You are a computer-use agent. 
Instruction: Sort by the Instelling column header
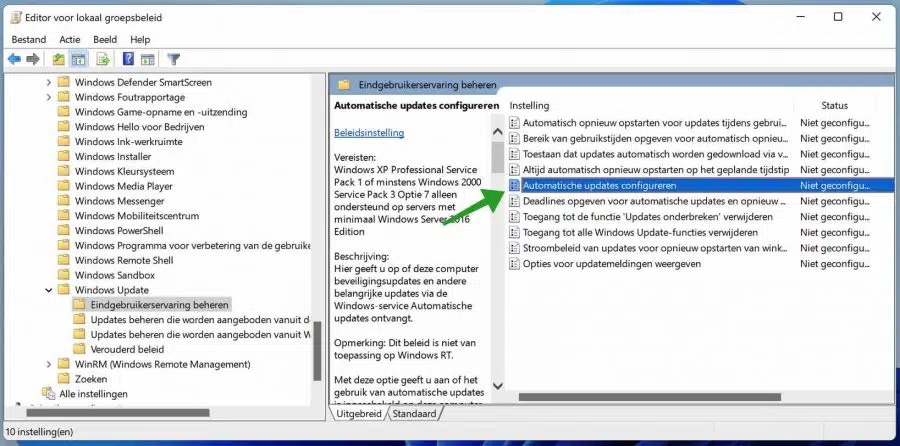[529, 106]
